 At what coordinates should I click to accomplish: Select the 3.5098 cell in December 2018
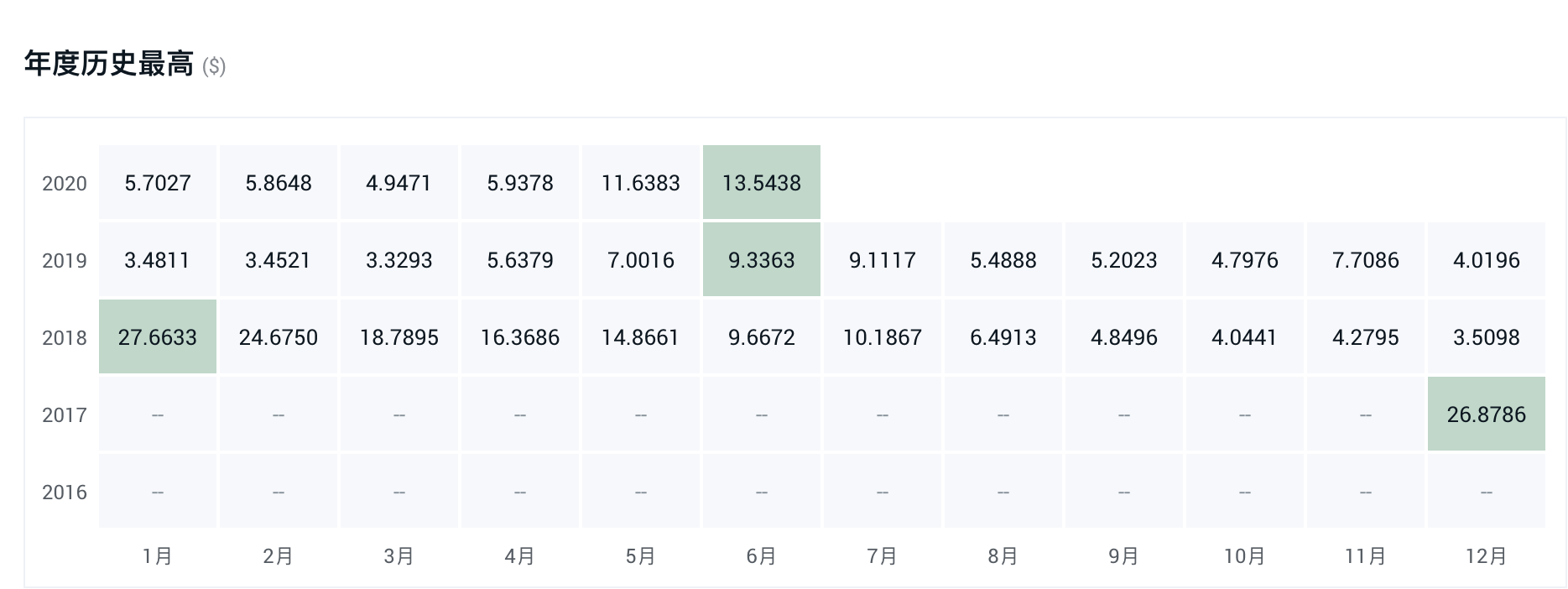(1486, 337)
